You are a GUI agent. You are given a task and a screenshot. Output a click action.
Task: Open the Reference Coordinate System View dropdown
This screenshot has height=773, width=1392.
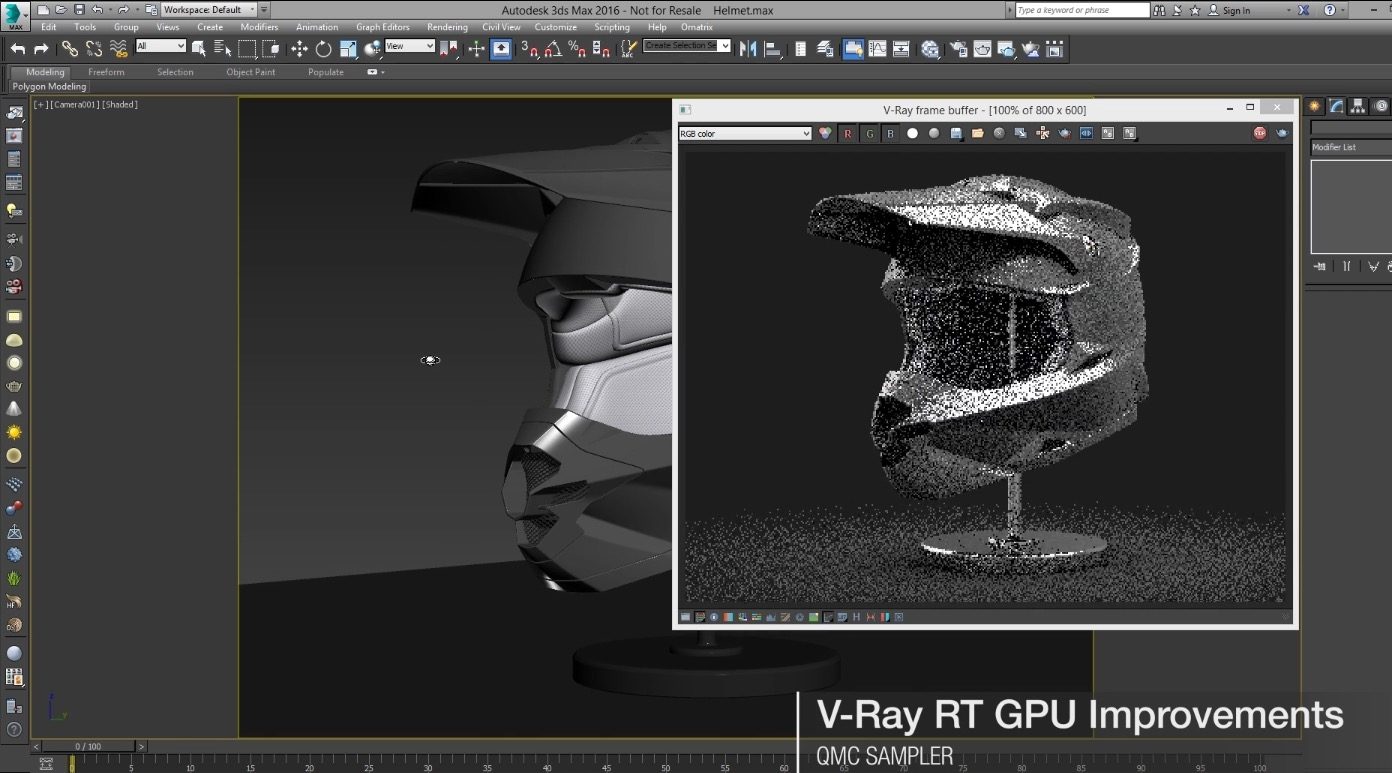tap(410, 46)
